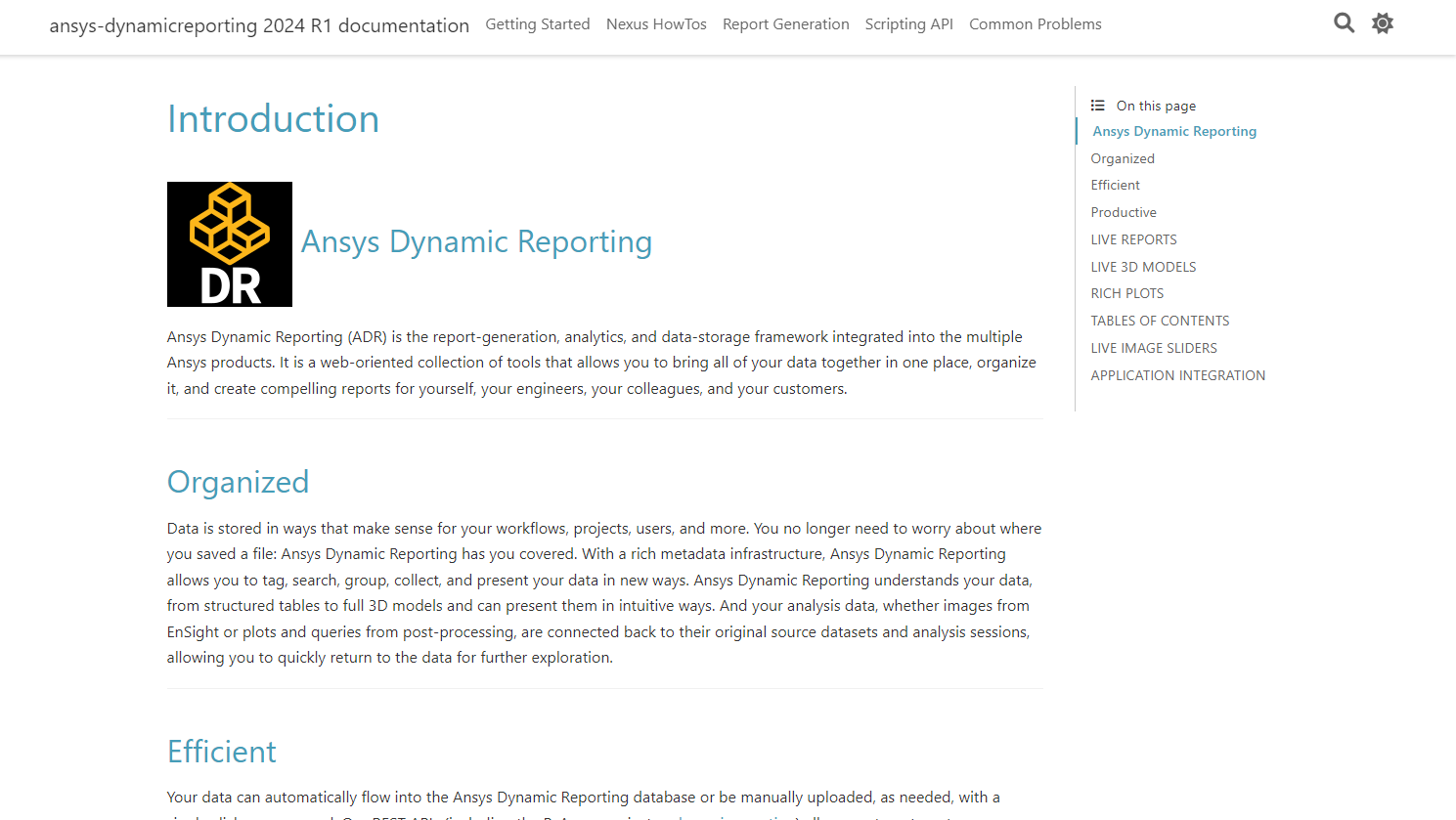
Task: Go to TABLES OF CONTENTS section link
Action: pyautogui.click(x=1161, y=321)
